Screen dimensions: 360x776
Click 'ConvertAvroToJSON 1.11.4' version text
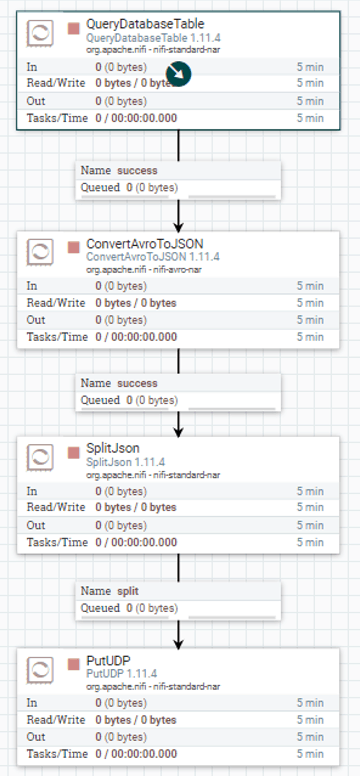(x=153, y=257)
